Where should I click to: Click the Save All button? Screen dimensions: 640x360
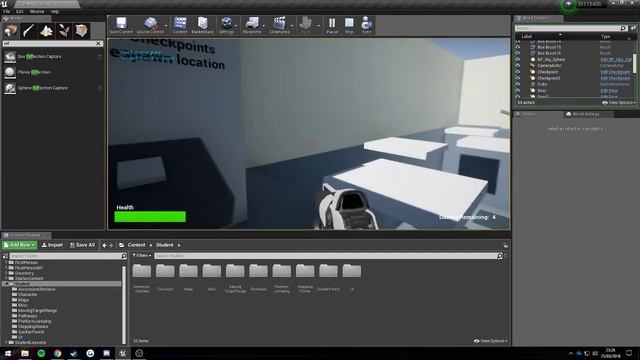82,245
